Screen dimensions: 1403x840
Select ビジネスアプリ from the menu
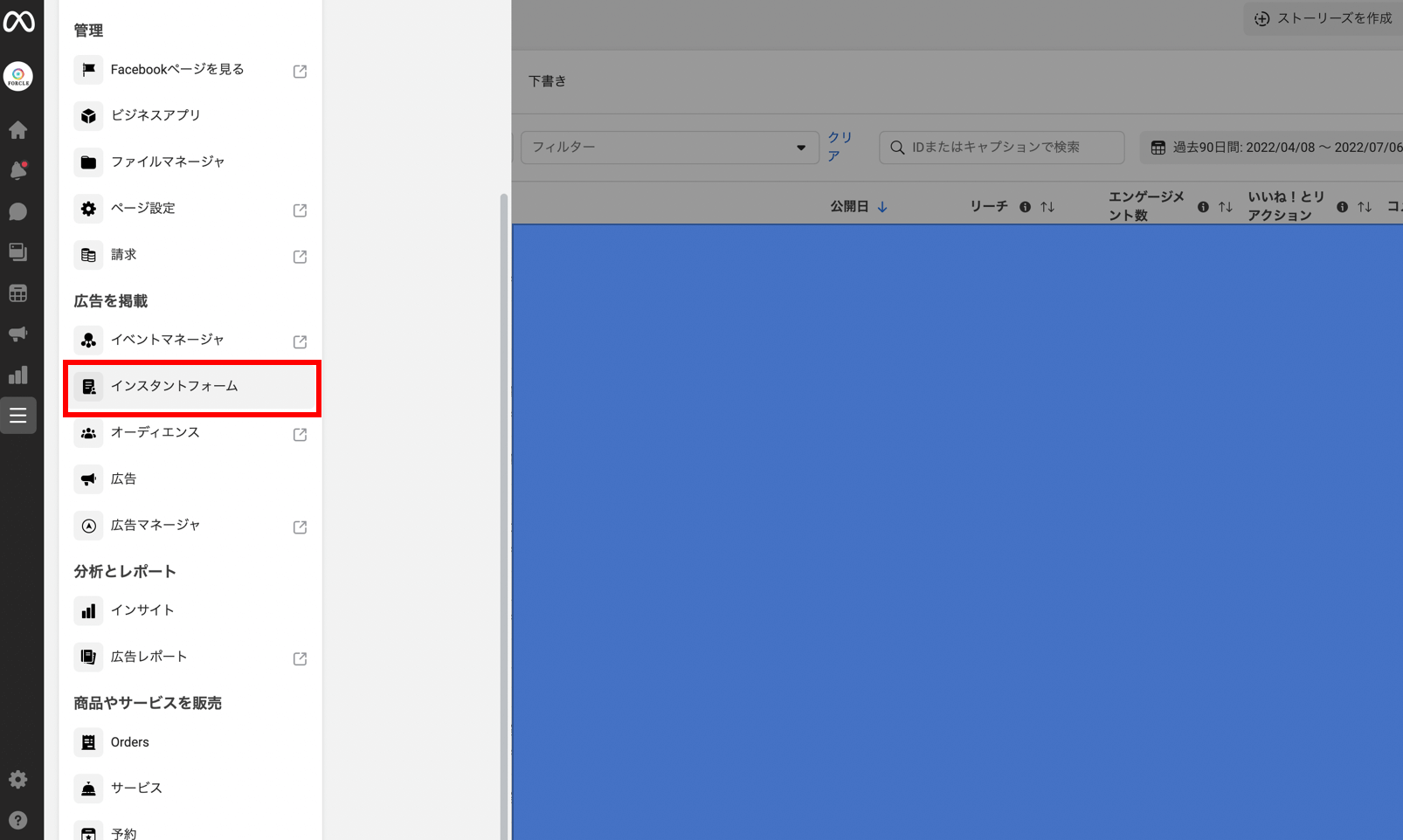(x=192, y=115)
